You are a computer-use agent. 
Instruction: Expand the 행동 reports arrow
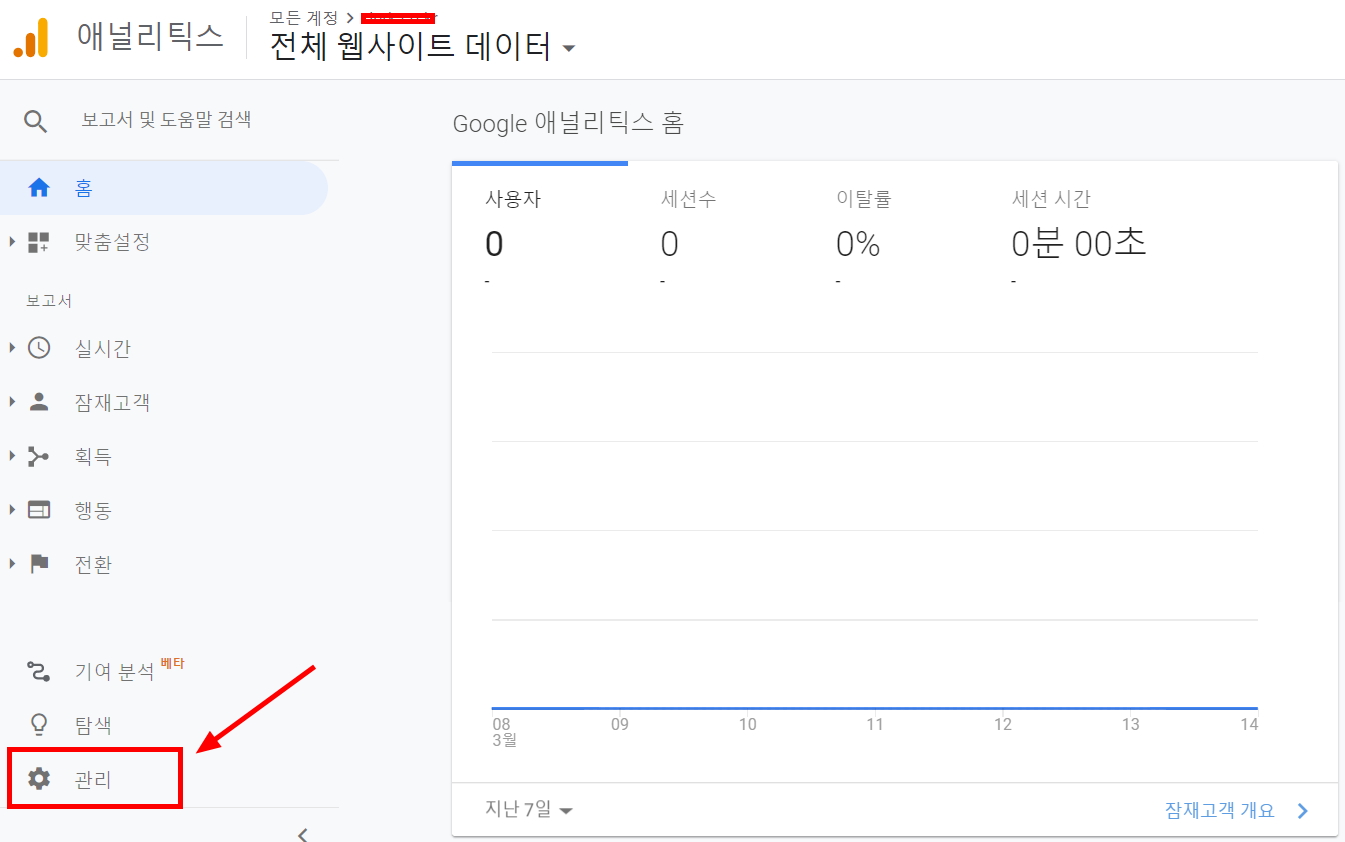tap(12, 510)
